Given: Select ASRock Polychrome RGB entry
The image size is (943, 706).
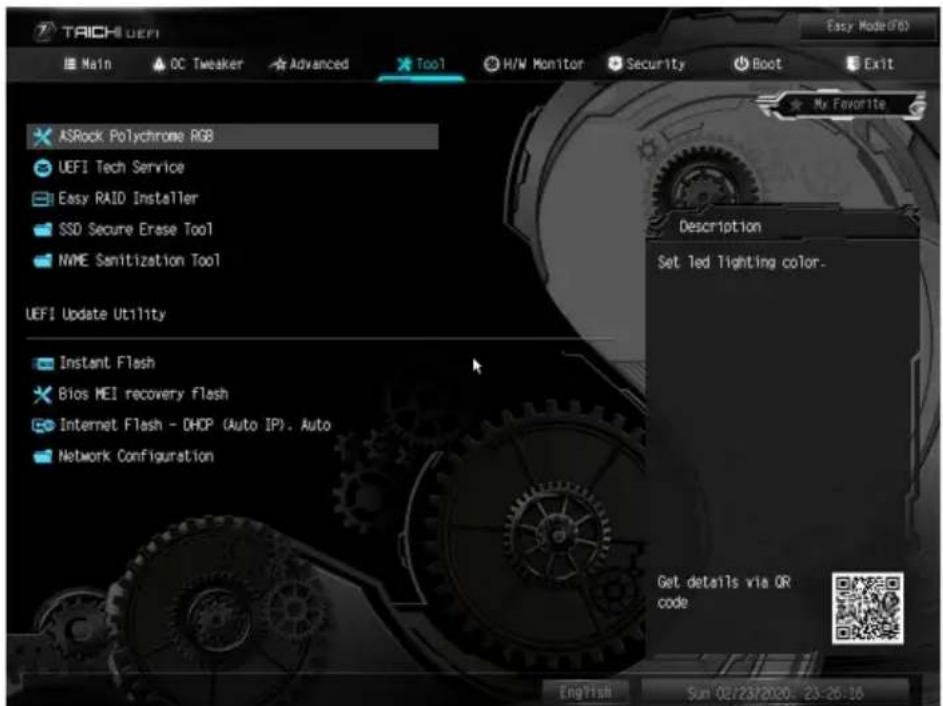Looking at the screenshot, I should coord(233,137).
